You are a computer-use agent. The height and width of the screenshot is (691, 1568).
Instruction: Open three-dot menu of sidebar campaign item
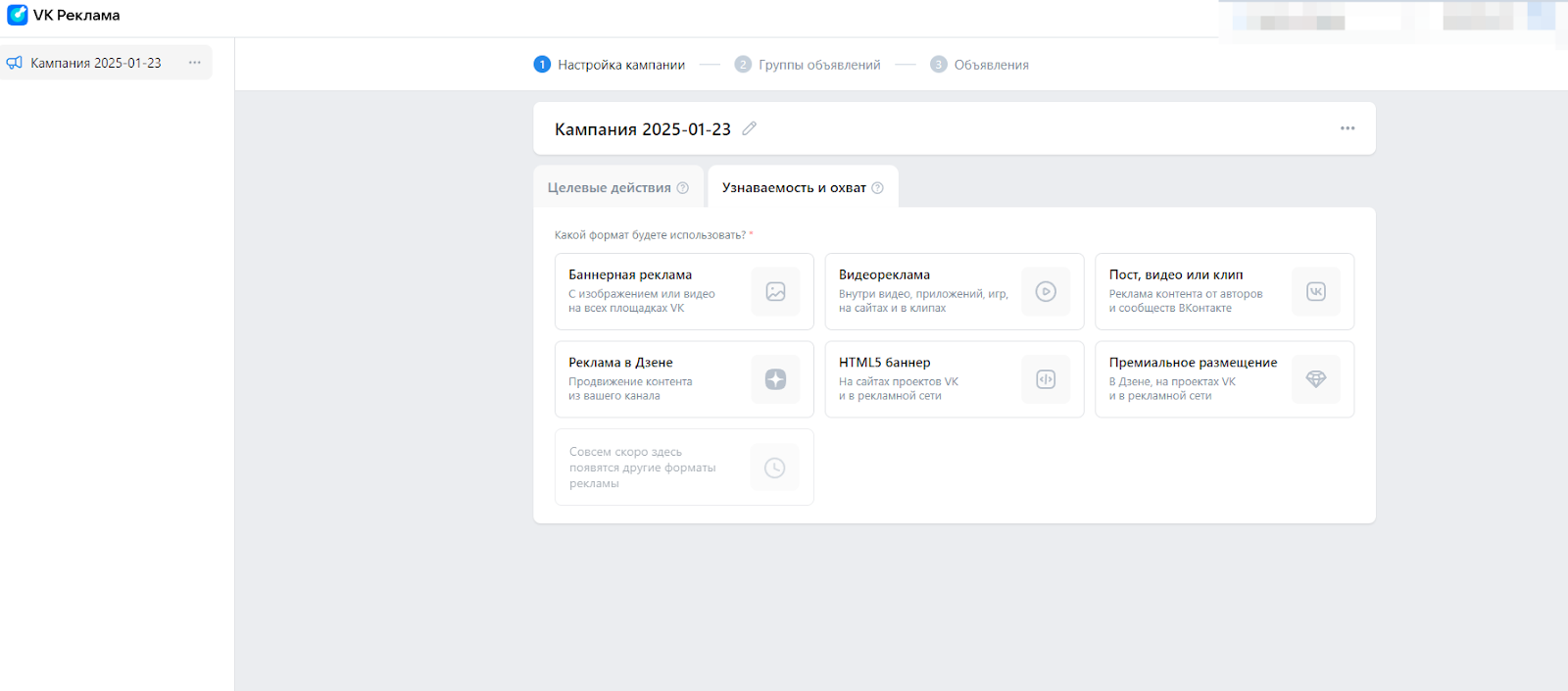195,63
